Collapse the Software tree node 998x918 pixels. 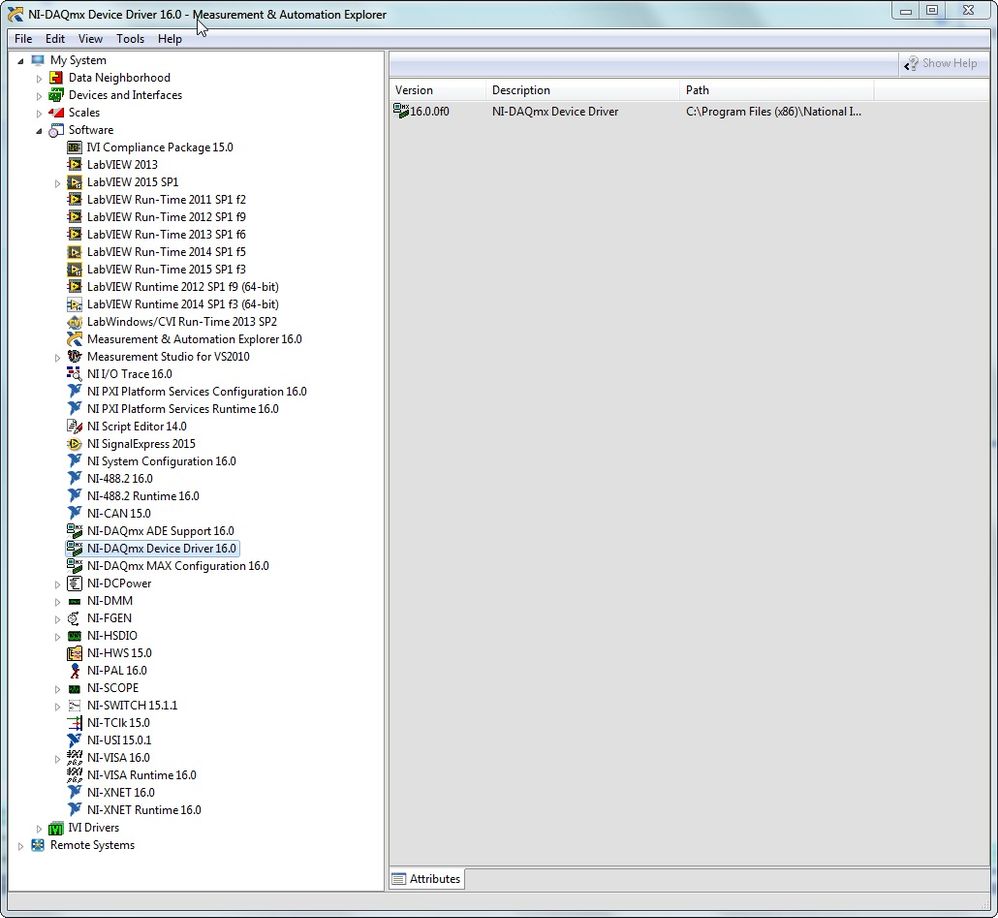coord(40,131)
